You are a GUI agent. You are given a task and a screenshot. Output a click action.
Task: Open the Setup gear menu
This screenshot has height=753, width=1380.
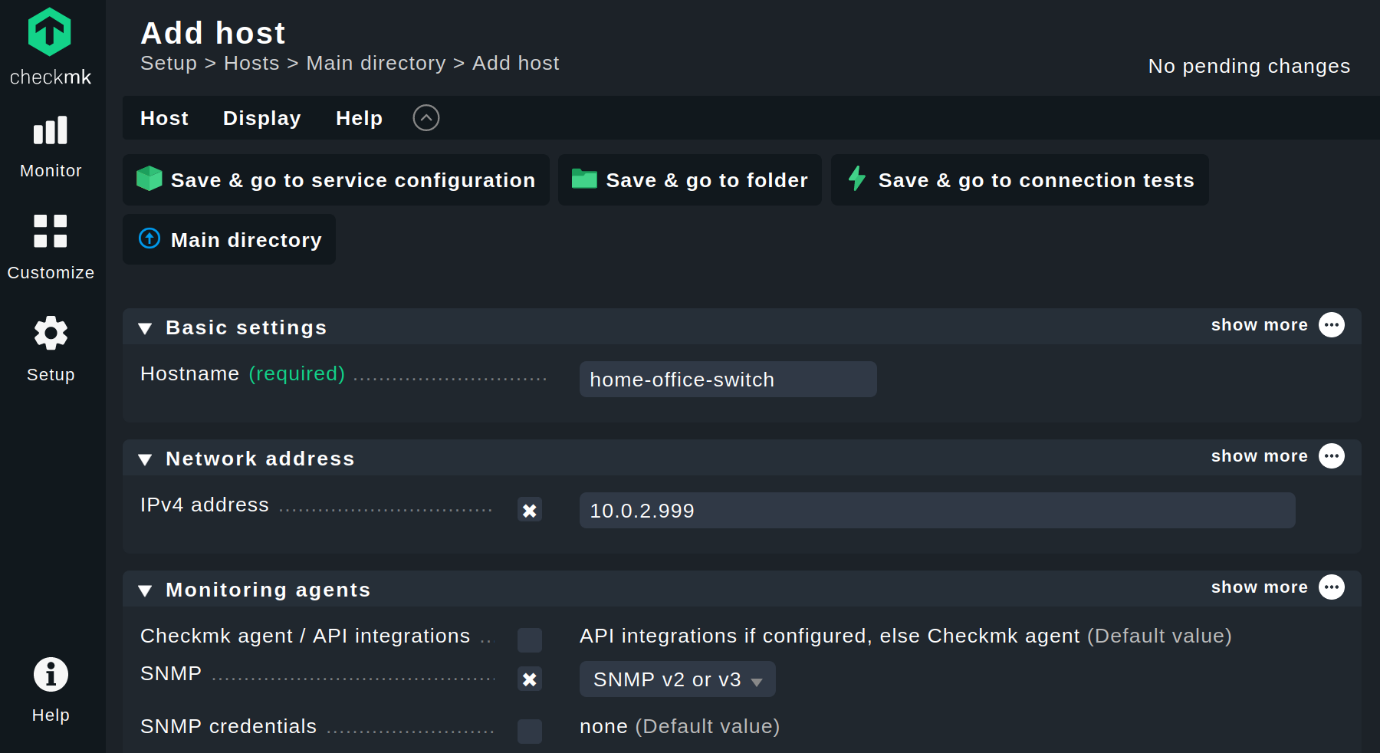pyautogui.click(x=50, y=347)
